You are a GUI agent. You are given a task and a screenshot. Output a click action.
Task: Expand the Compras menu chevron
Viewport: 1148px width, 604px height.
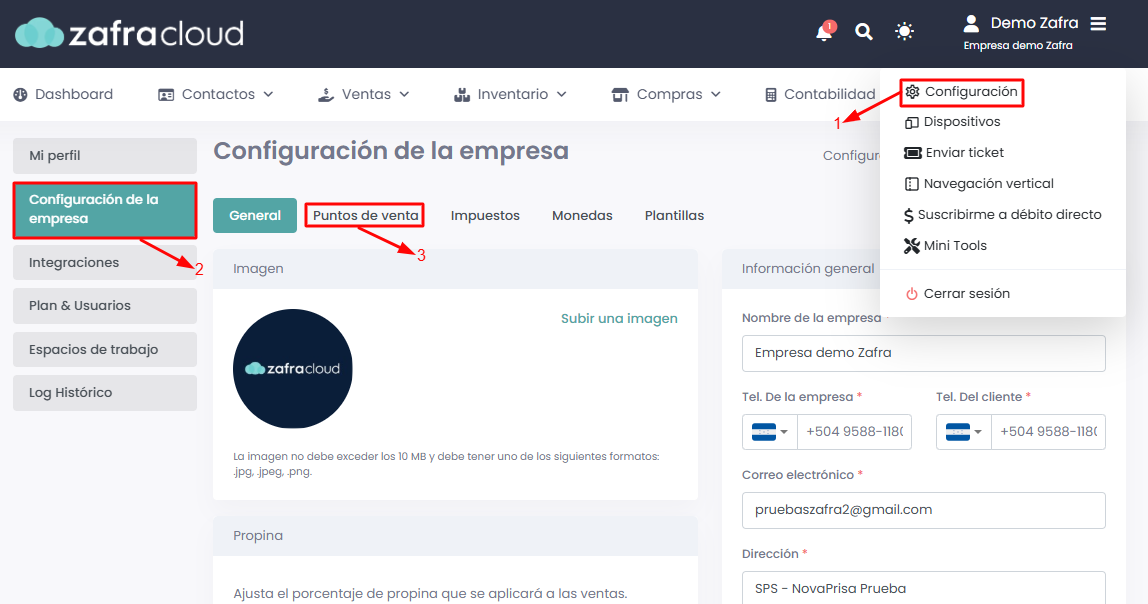pos(716,94)
